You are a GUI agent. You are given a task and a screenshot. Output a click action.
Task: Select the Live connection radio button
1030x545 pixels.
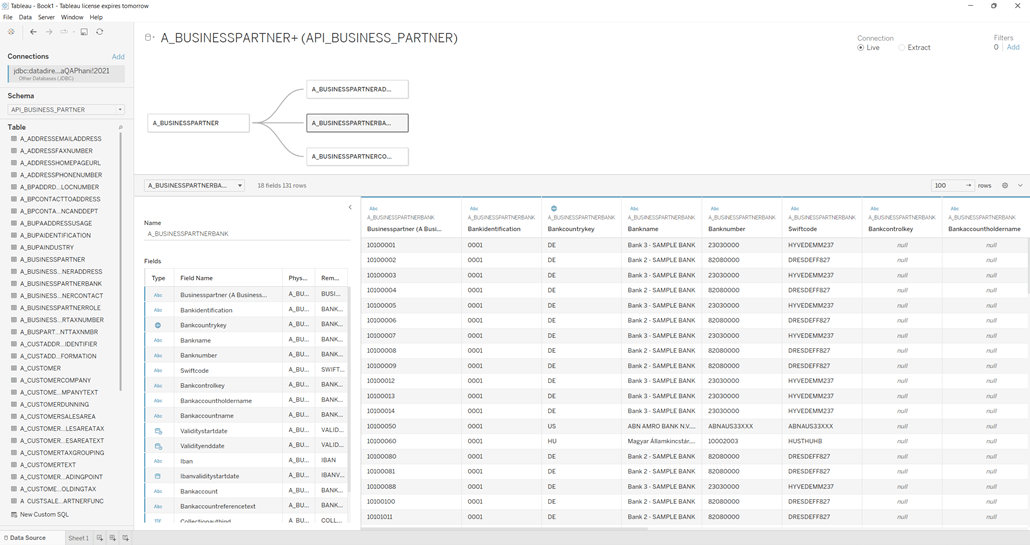coord(861,48)
